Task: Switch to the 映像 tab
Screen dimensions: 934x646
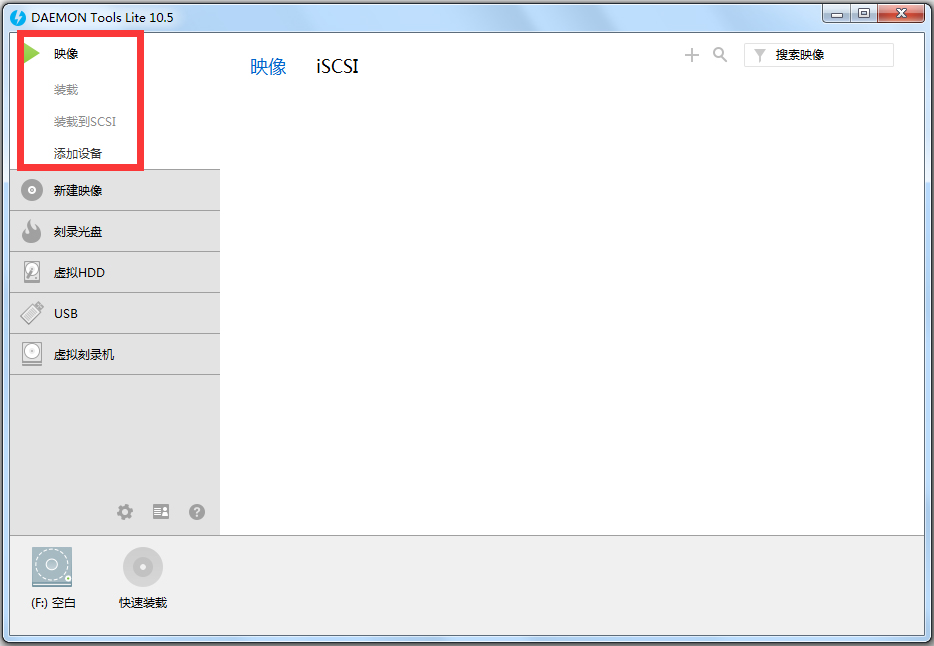Action: click(x=268, y=67)
